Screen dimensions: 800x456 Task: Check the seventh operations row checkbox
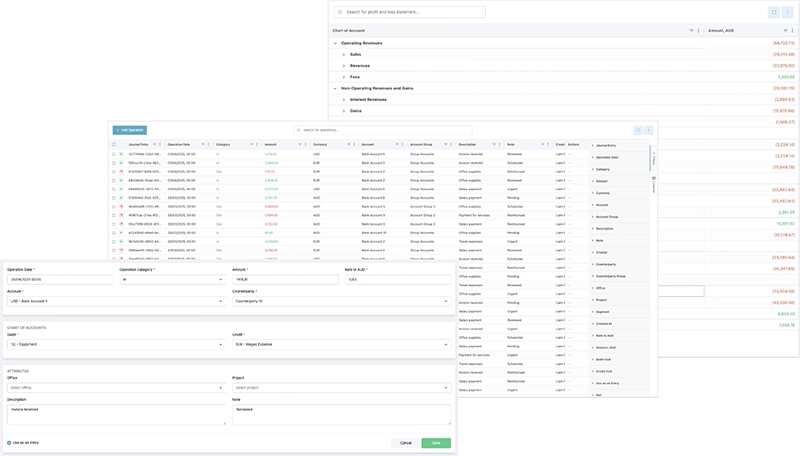click(x=114, y=207)
